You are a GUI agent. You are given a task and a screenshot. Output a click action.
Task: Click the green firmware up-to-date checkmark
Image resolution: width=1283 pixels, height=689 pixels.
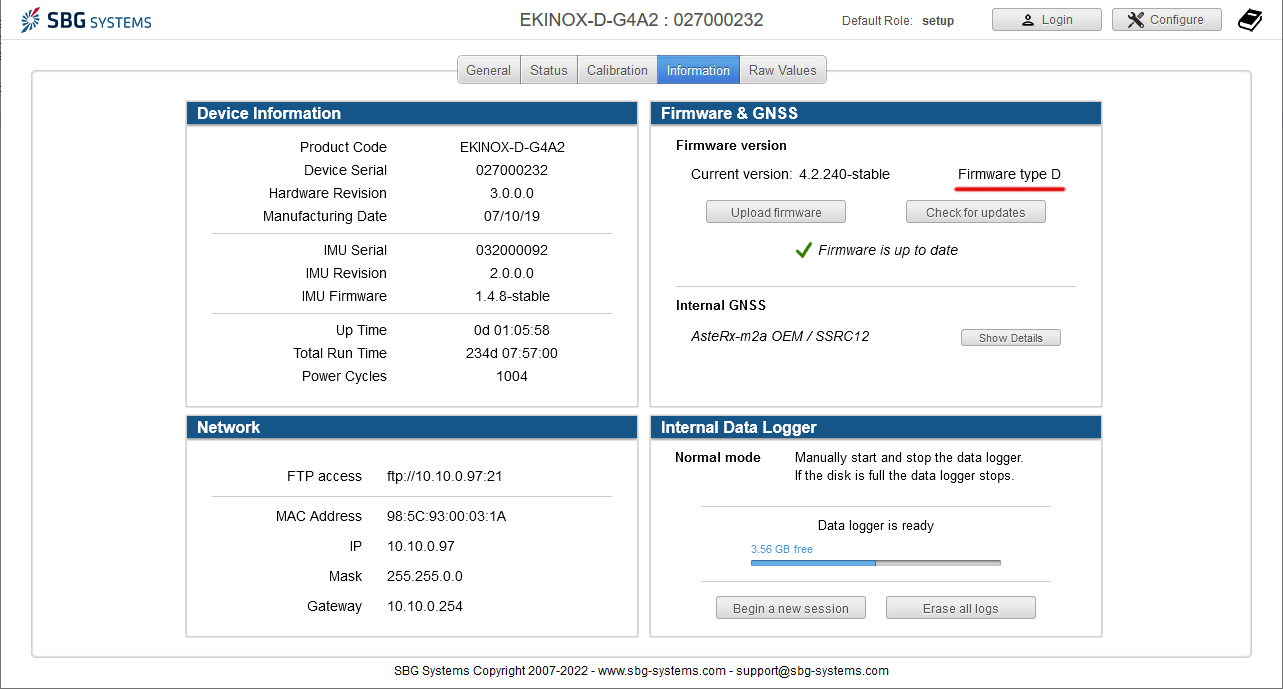tap(803, 250)
